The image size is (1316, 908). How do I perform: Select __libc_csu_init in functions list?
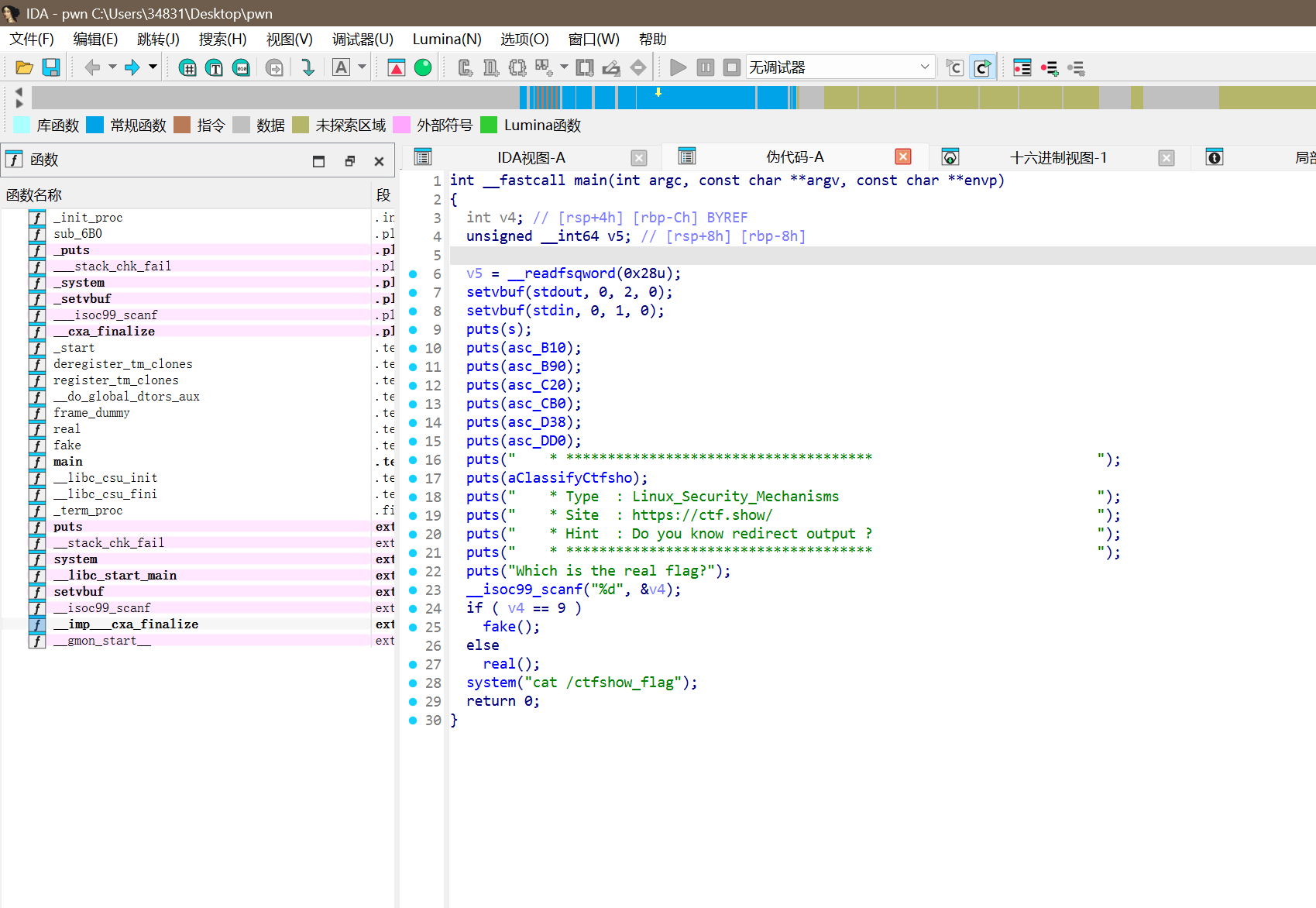pos(105,478)
